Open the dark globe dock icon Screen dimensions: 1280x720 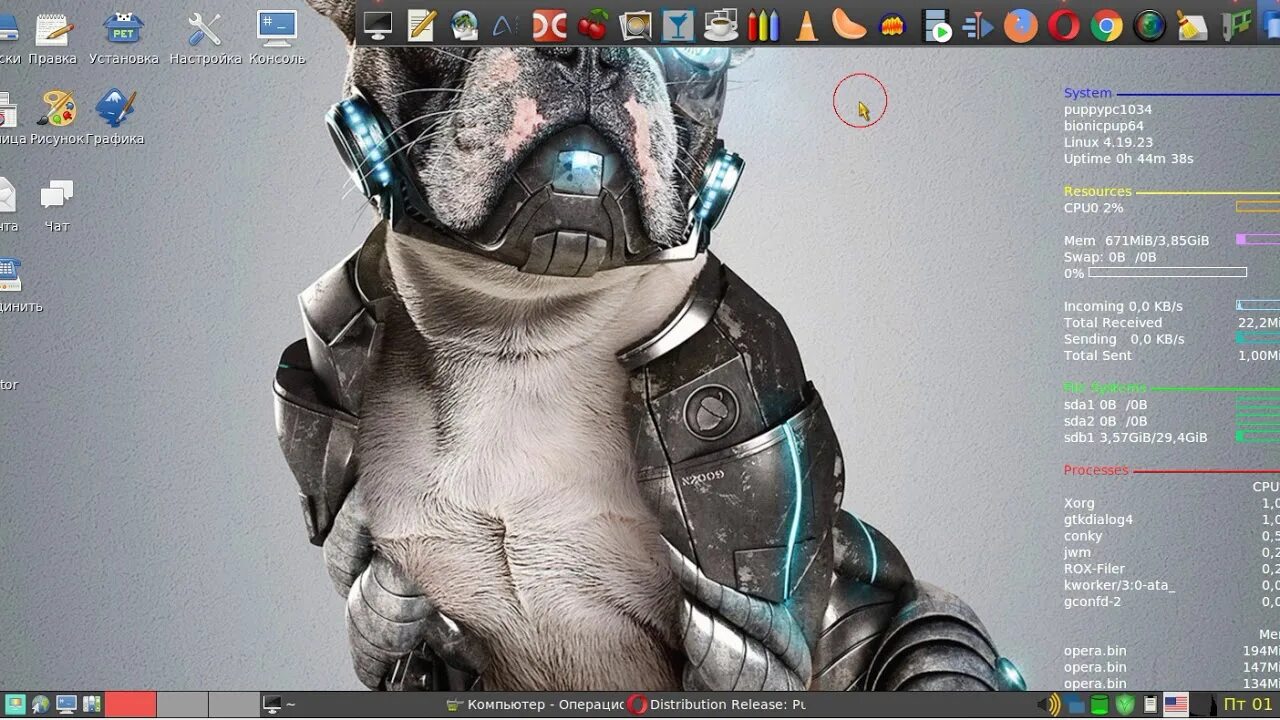tap(1150, 25)
